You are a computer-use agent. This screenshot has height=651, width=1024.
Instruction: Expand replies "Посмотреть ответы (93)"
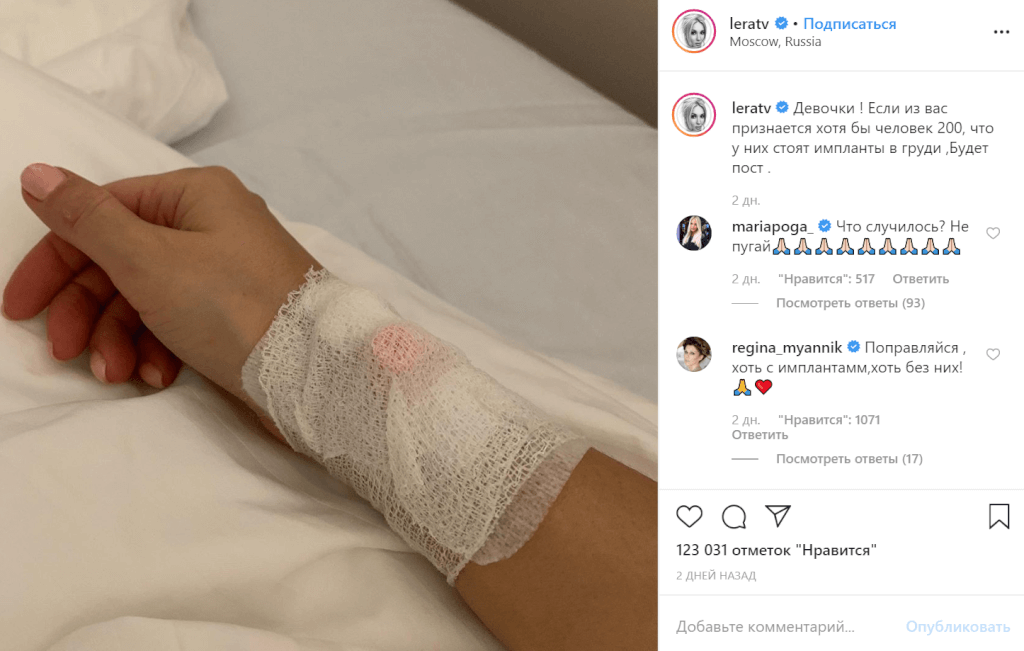click(850, 303)
